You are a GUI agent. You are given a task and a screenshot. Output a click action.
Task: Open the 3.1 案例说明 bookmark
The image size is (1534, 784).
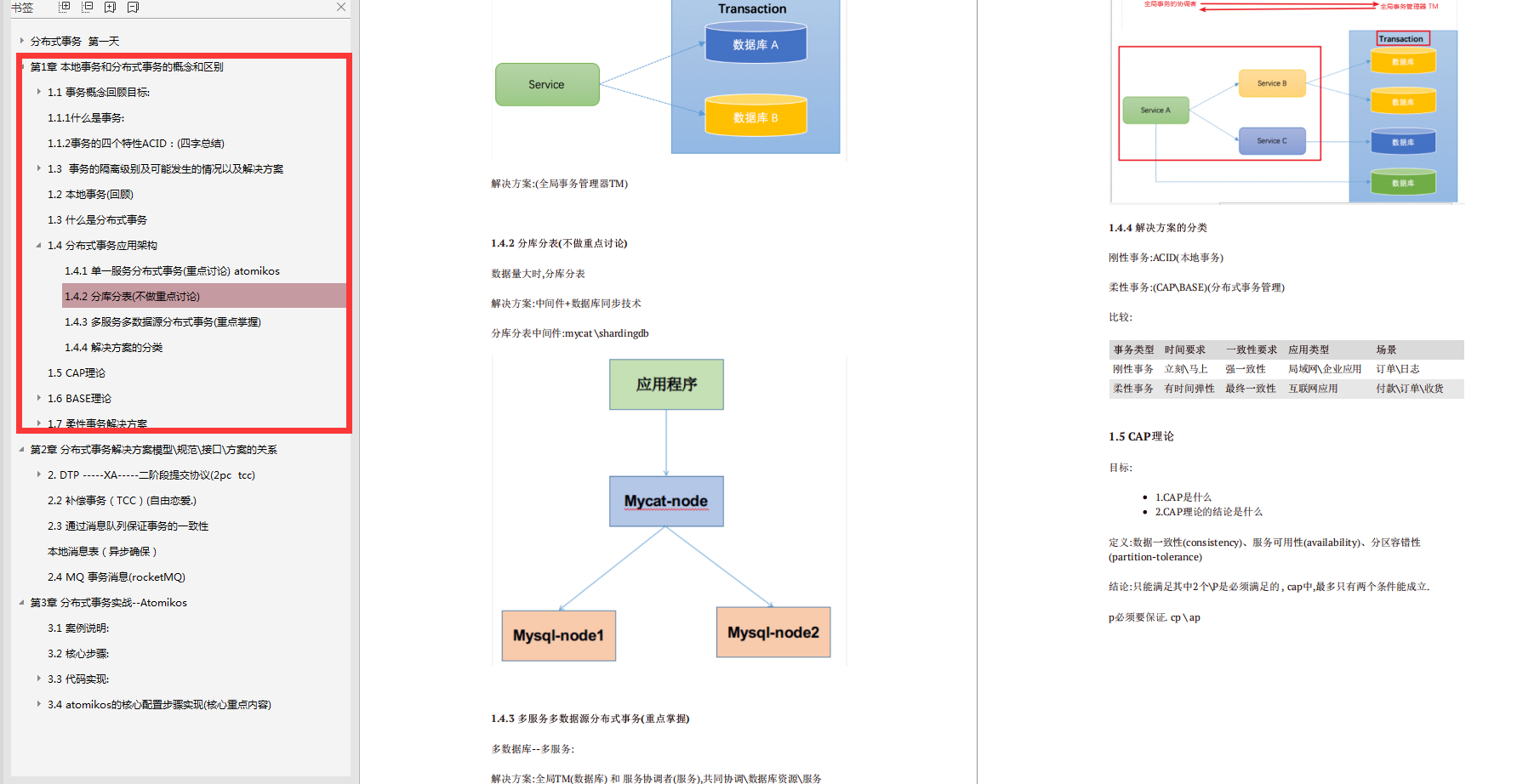pyautogui.click(x=77, y=628)
